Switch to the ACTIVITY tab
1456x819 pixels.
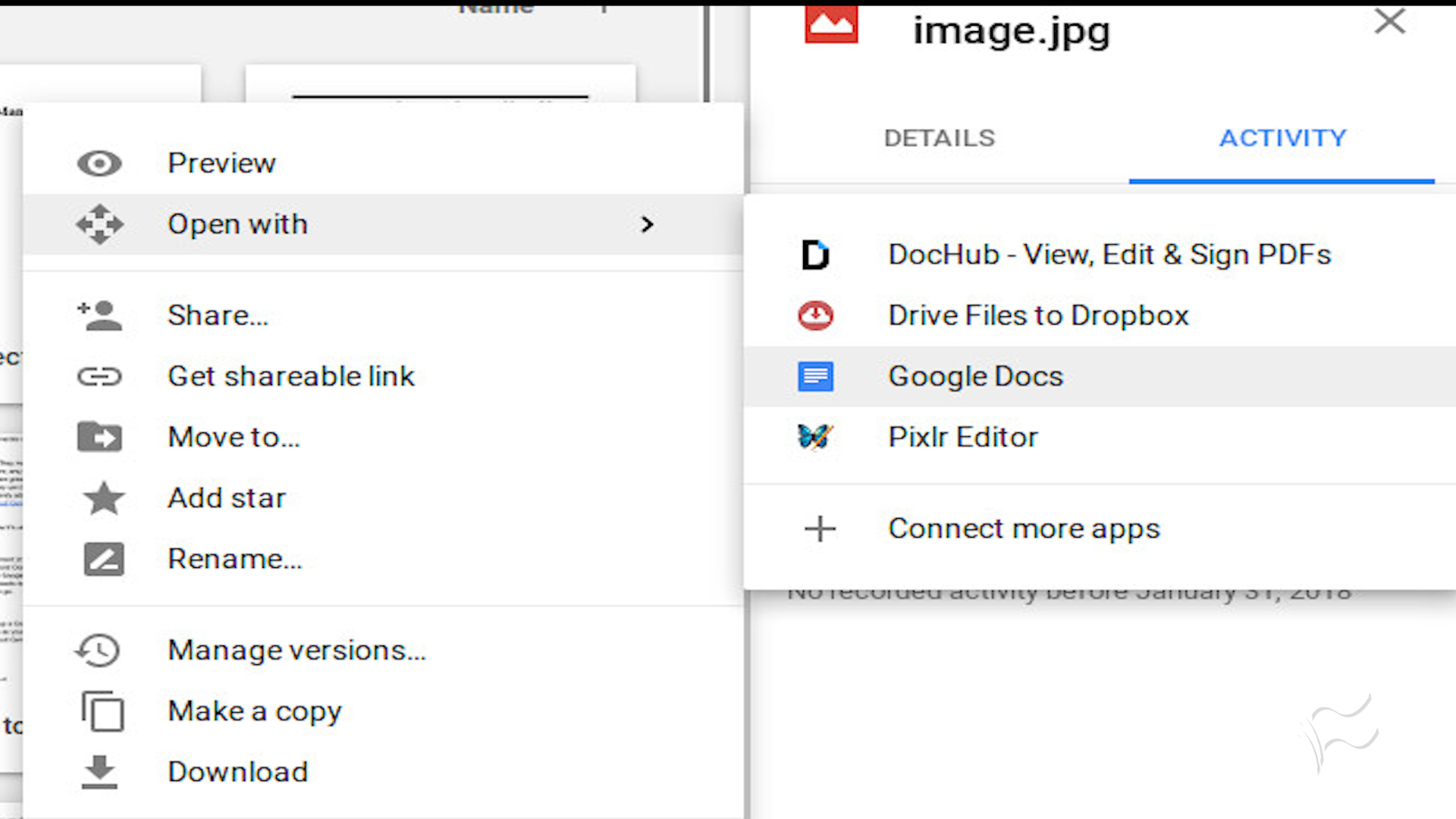click(x=1282, y=138)
